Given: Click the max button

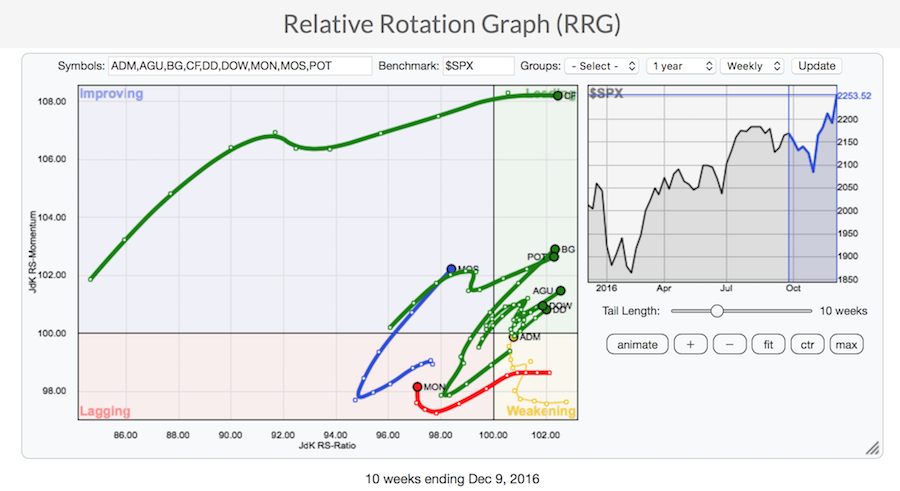Looking at the screenshot, I should pyautogui.click(x=847, y=345).
